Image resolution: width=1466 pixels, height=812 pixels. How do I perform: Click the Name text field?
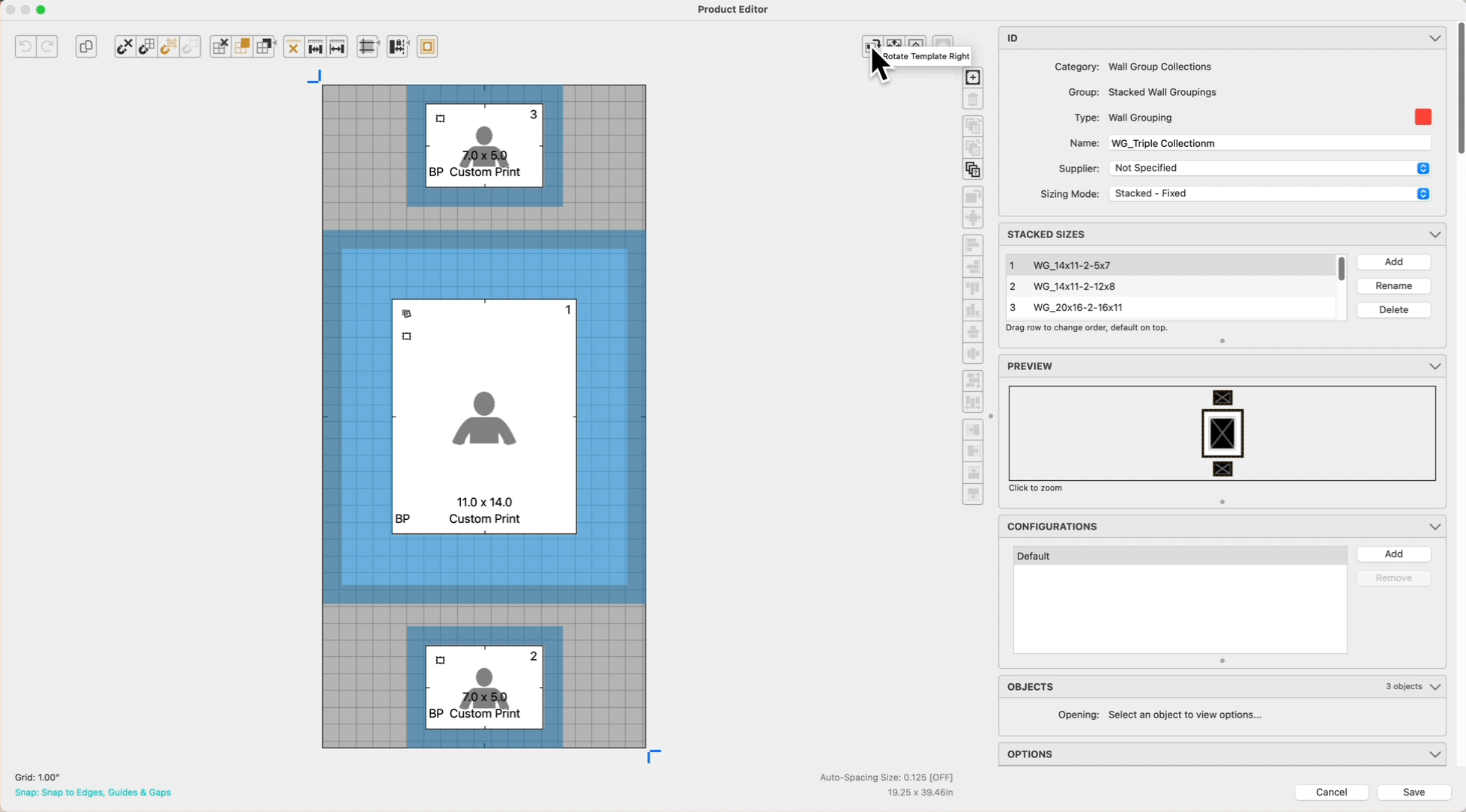[1269, 143]
